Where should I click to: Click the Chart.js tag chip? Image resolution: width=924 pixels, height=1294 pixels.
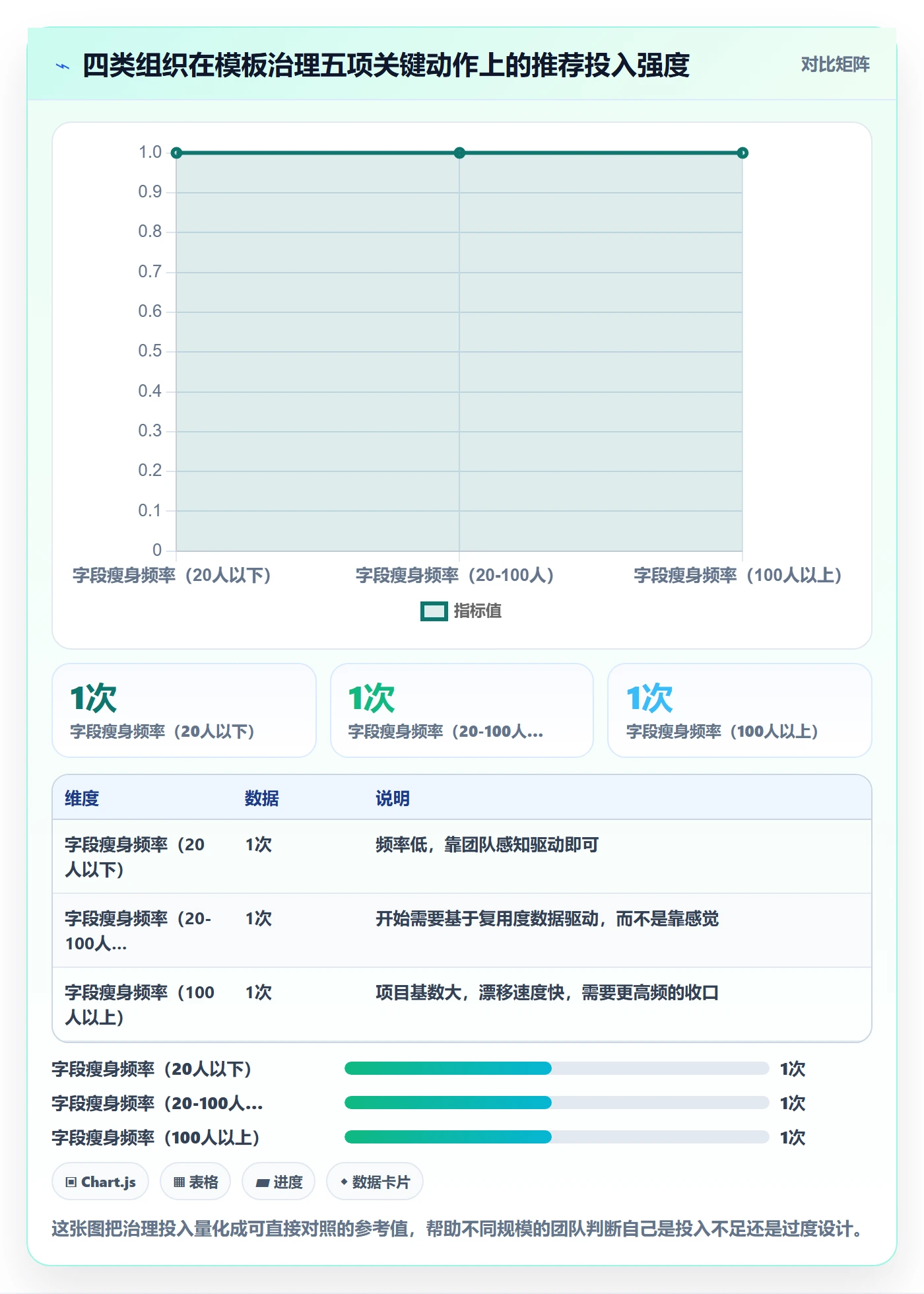click(100, 1182)
